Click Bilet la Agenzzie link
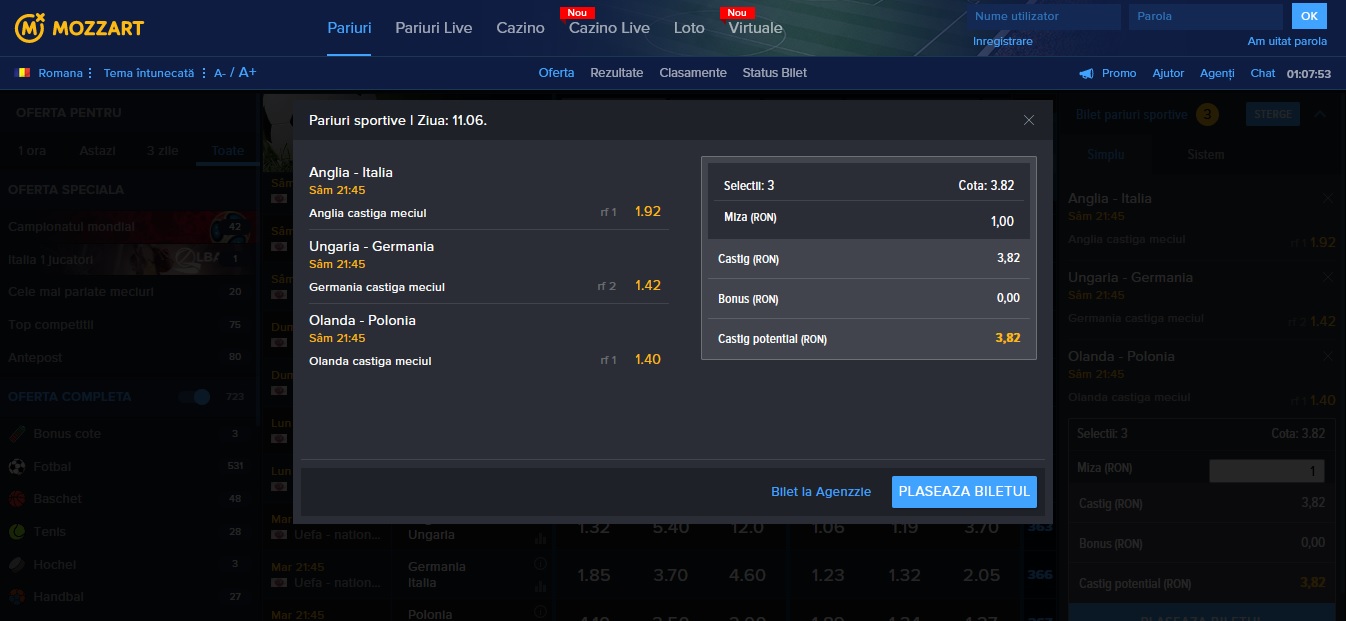 pyautogui.click(x=821, y=492)
